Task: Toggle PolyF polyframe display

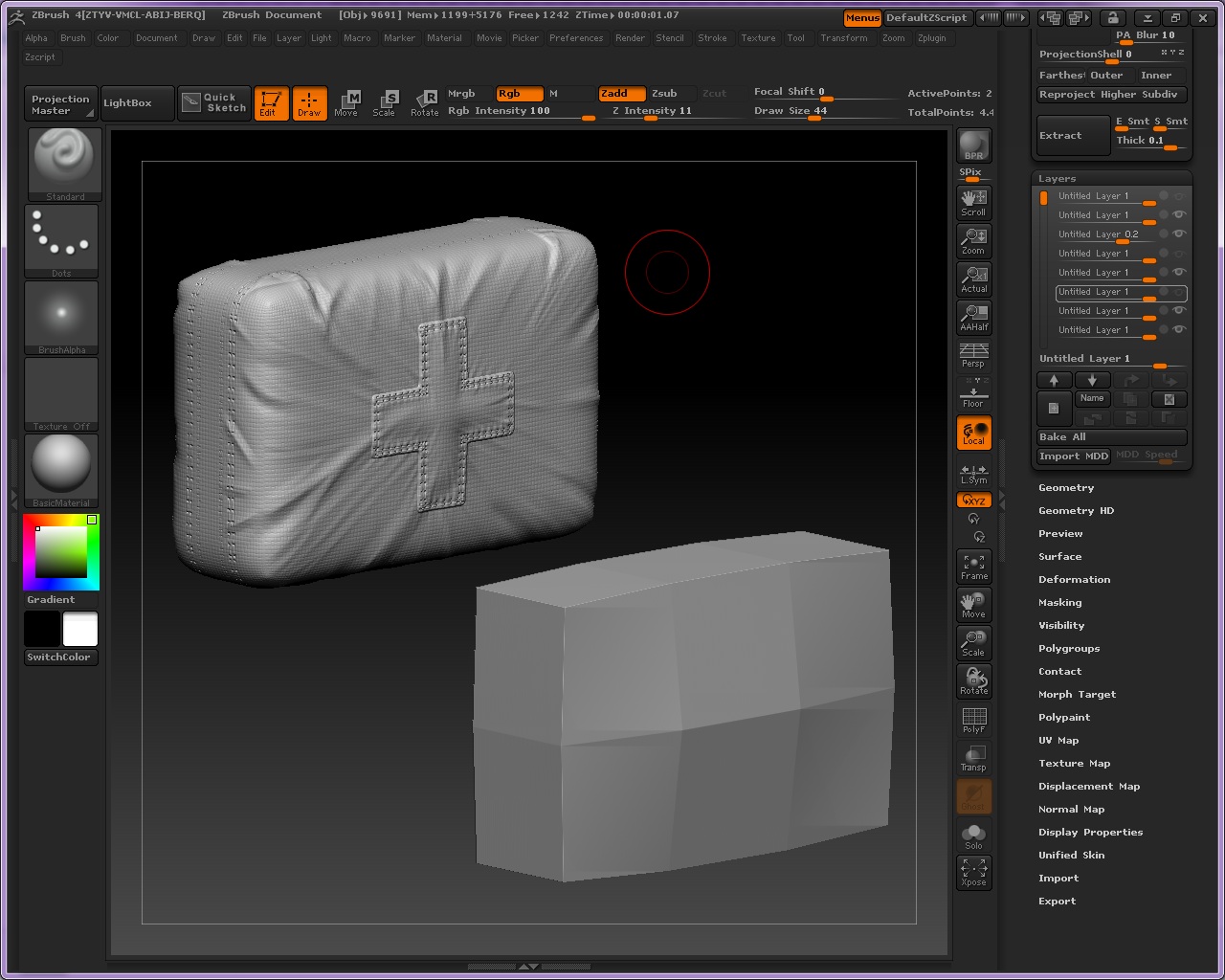Action: pyautogui.click(x=973, y=719)
